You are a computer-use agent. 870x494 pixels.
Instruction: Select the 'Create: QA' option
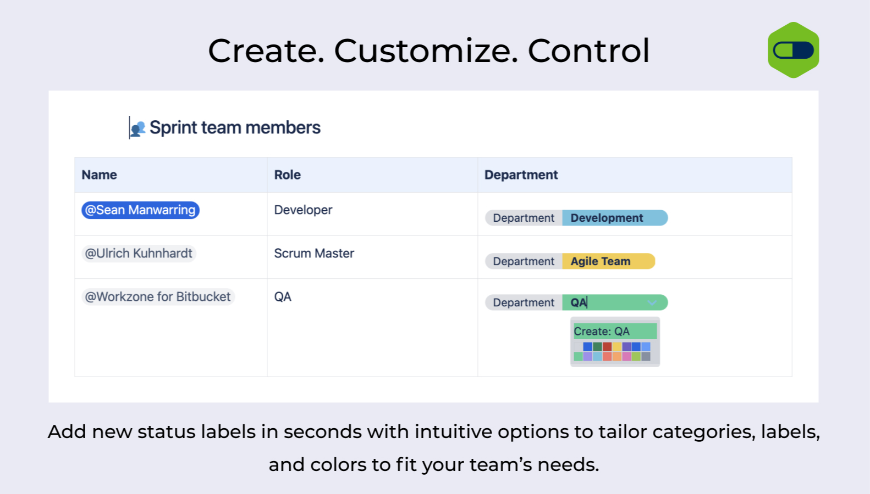point(614,331)
